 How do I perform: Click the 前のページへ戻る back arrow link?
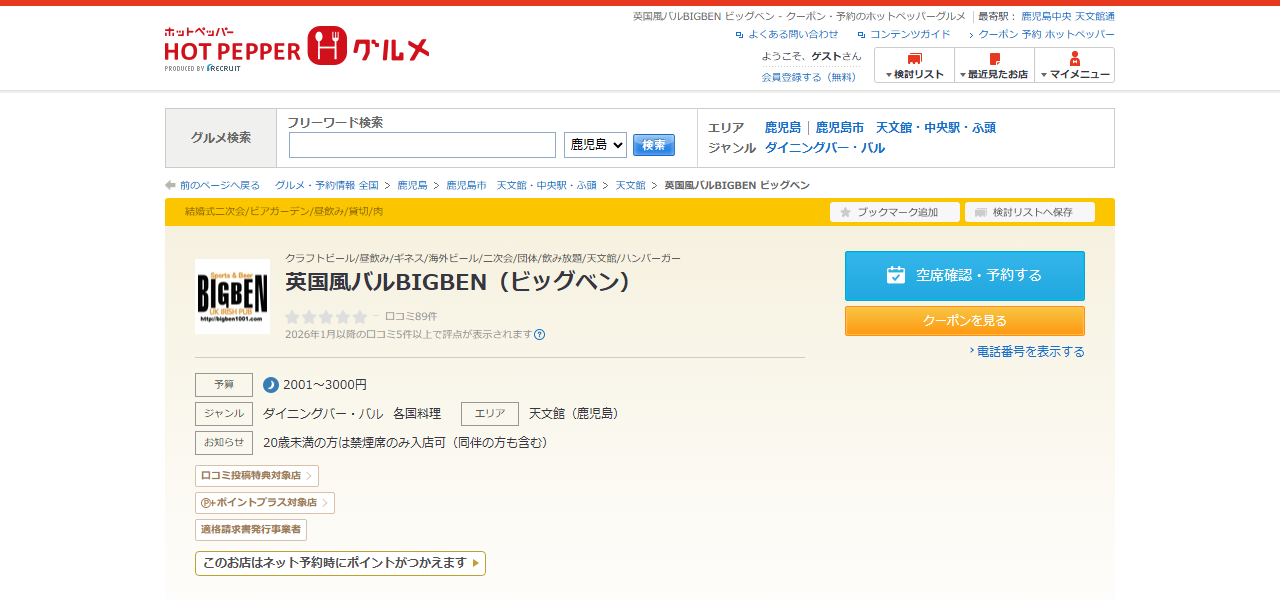[x=212, y=185]
